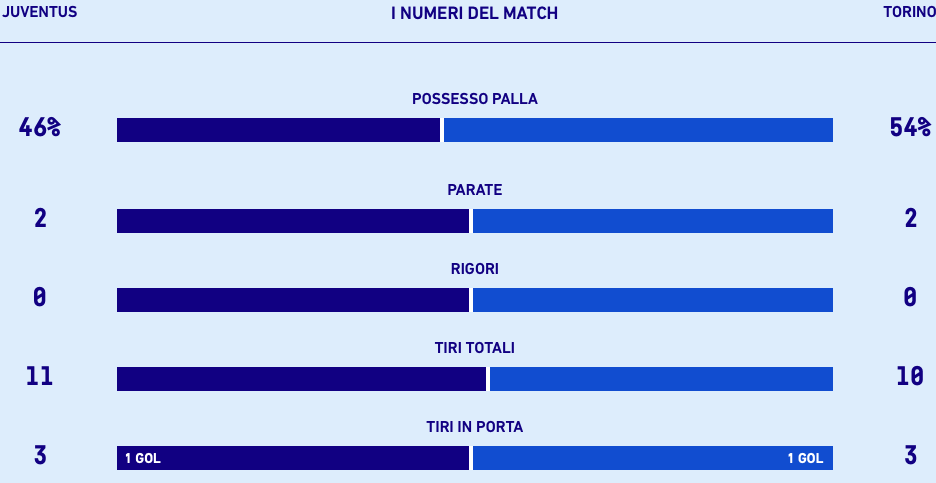Click the POSSESSO PALLA stat label
Screen dimensions: 936x483
coord(475,99)
